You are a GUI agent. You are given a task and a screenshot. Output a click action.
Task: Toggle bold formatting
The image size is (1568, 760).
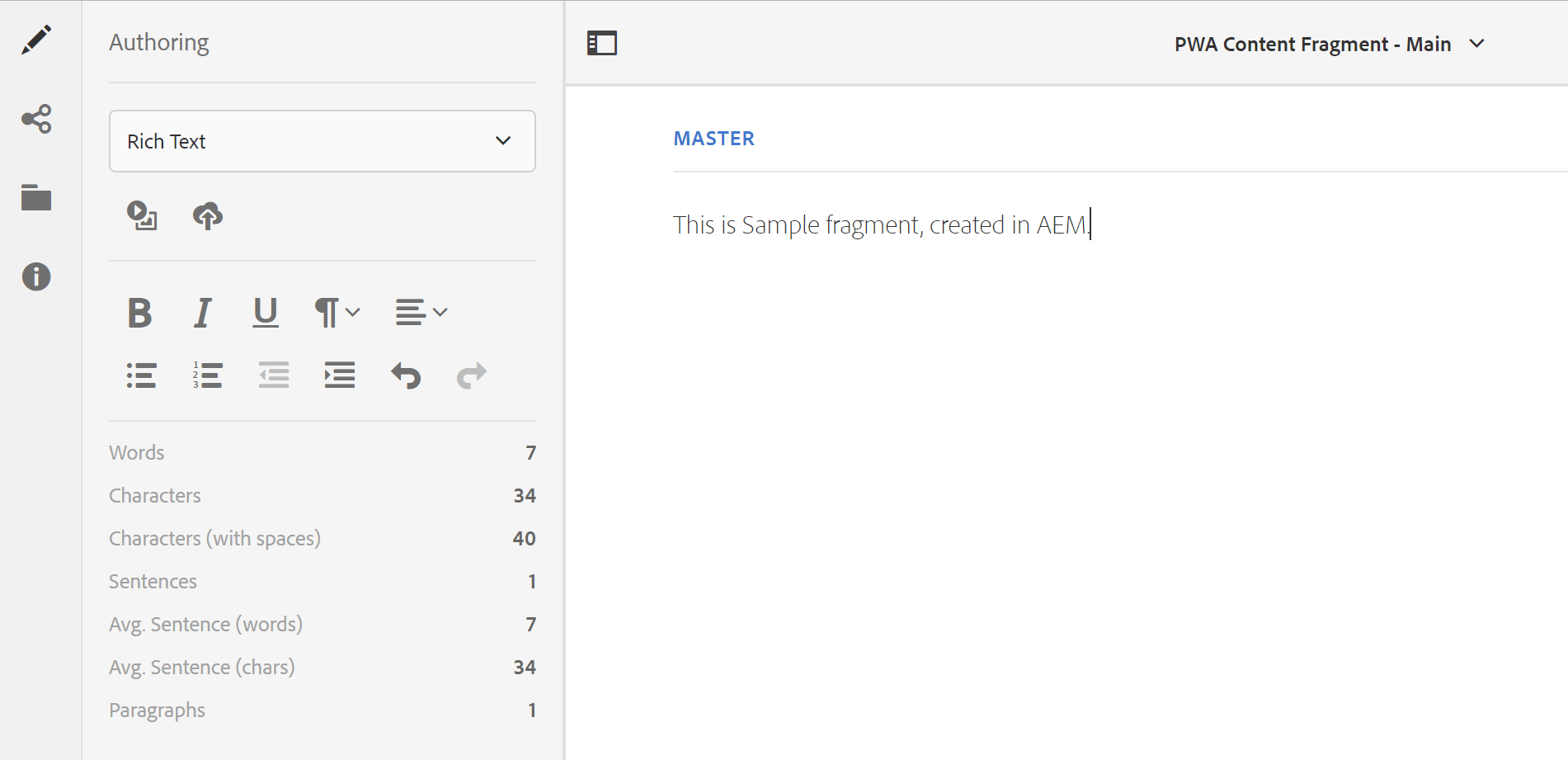tap(139, 313)
